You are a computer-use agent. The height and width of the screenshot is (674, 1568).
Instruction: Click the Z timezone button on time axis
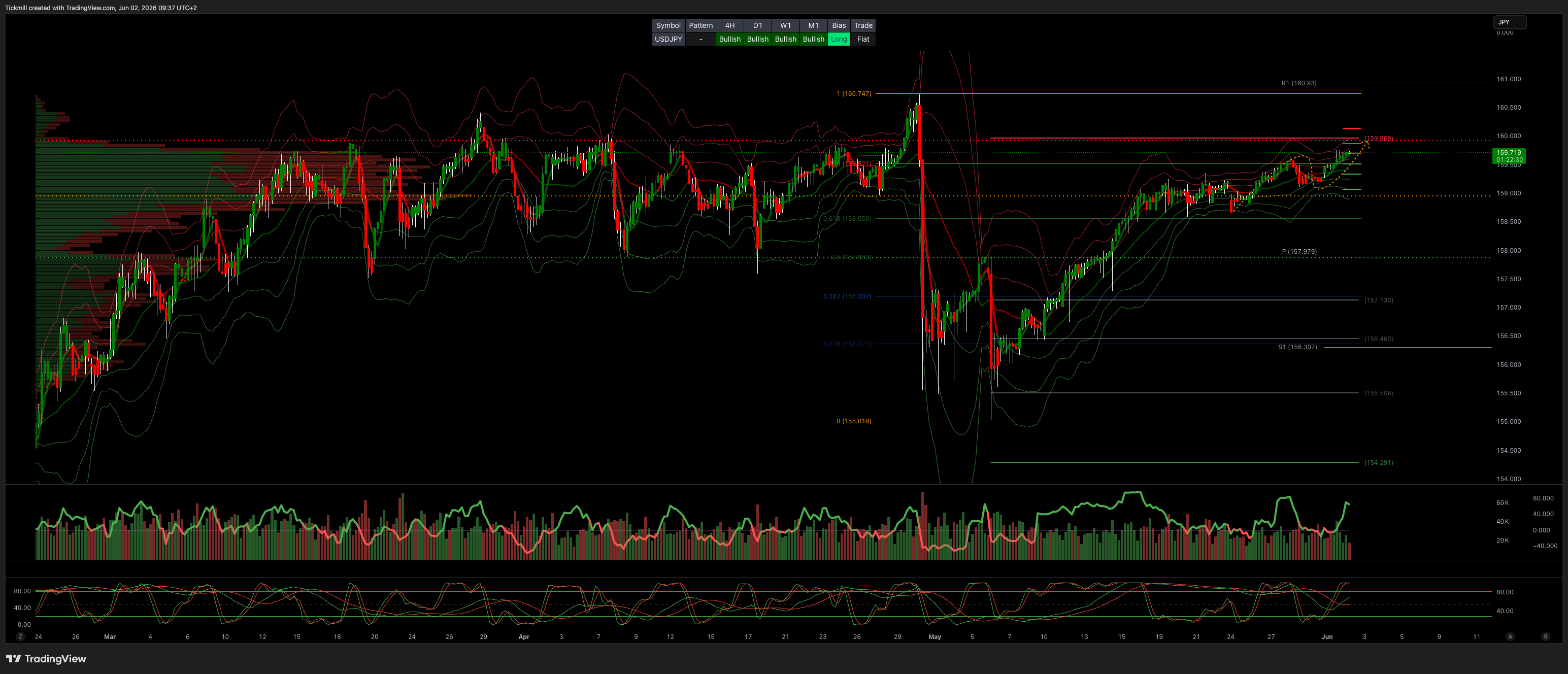(x=21, y=637)
